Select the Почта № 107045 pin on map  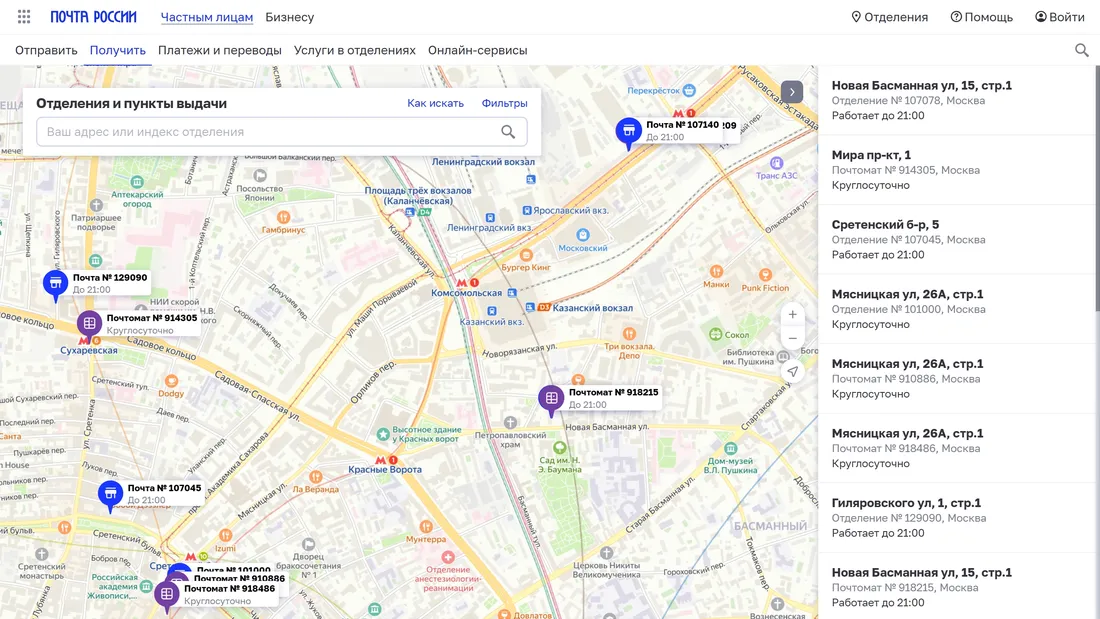coord(109,493)
